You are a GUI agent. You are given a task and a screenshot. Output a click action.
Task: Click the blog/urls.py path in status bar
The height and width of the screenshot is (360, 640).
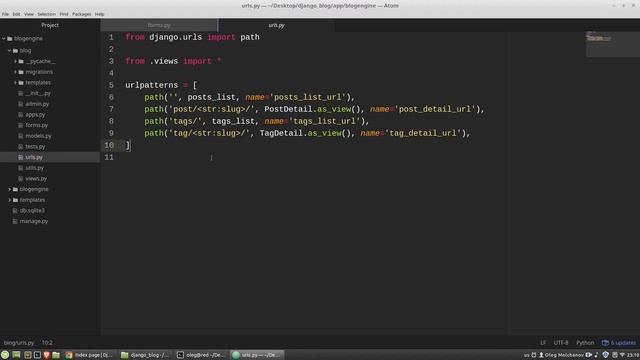(19, 343)
